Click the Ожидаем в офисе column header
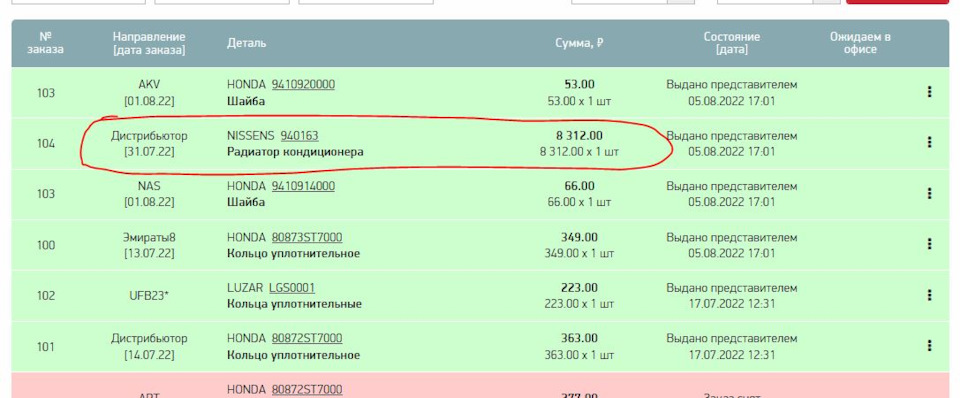Screen dimensions: 960x398 tap(860, 43)
